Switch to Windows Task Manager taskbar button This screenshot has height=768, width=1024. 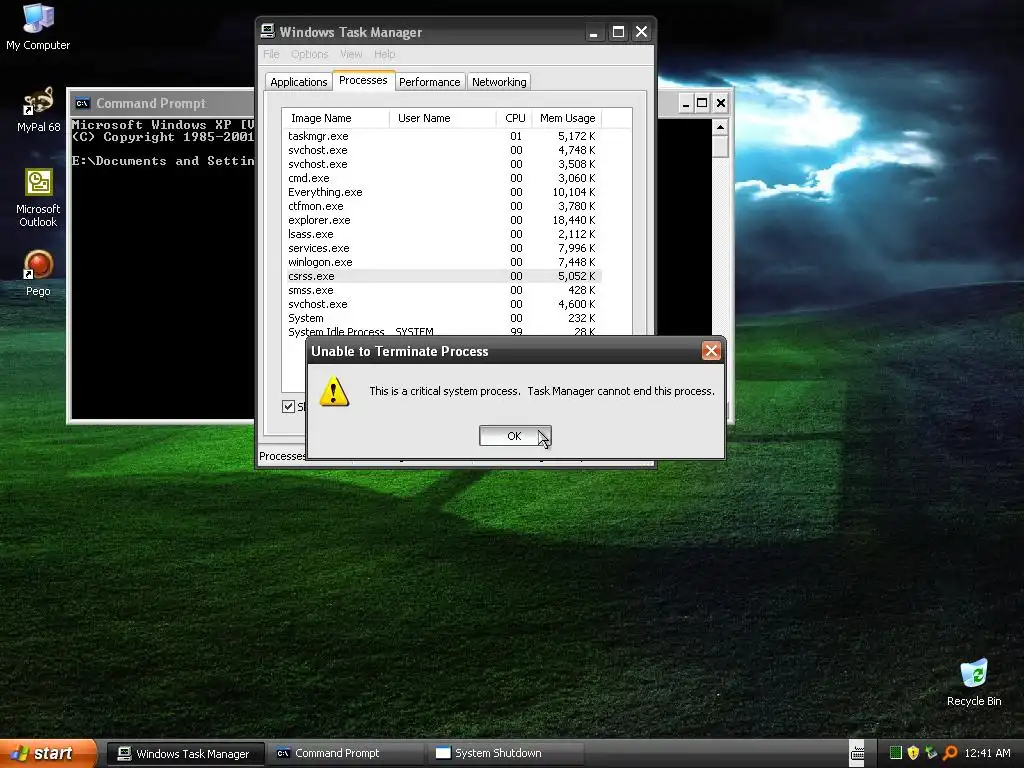tap(185, 754)
